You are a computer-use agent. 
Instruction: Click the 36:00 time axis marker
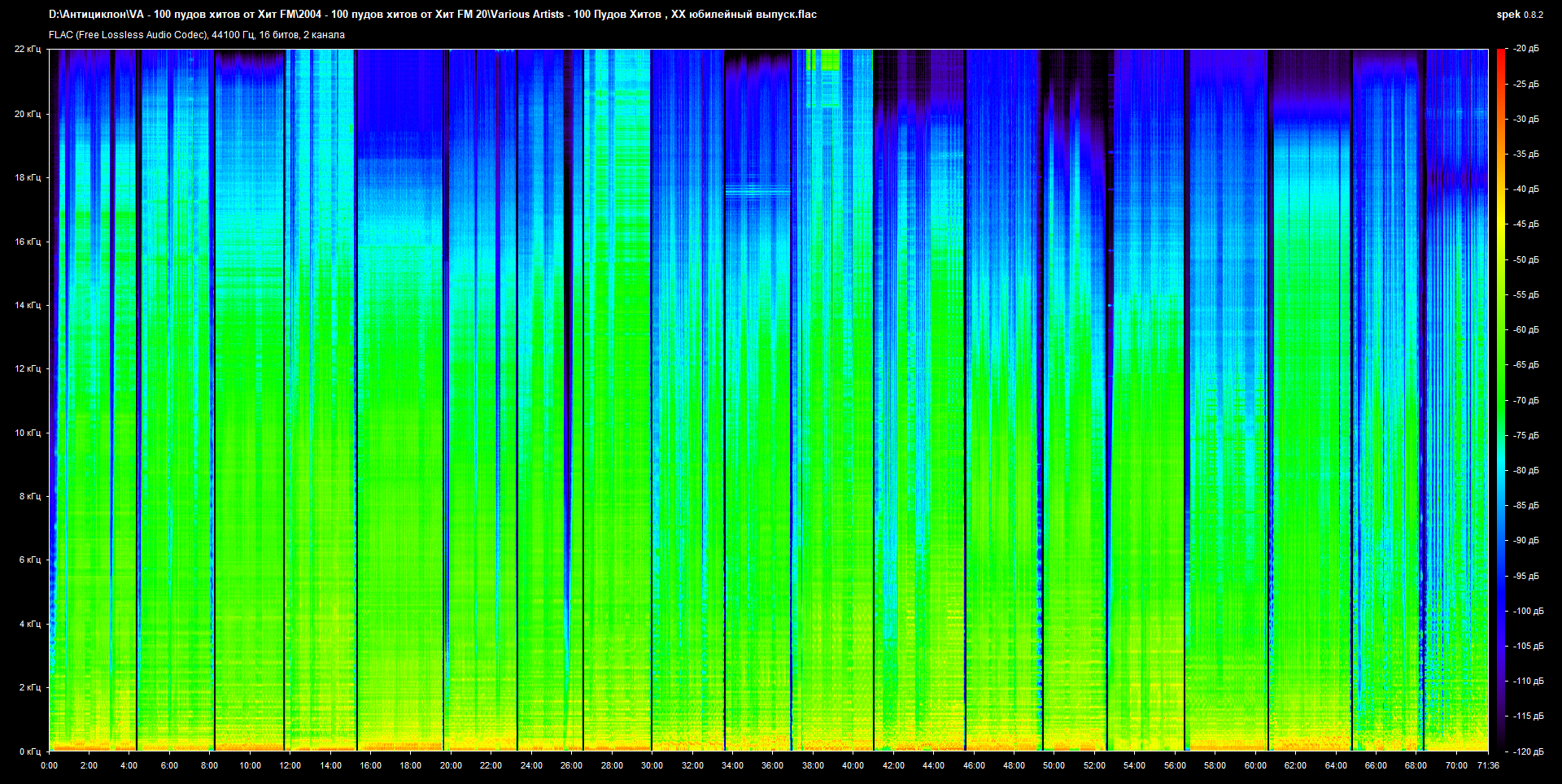772,765
